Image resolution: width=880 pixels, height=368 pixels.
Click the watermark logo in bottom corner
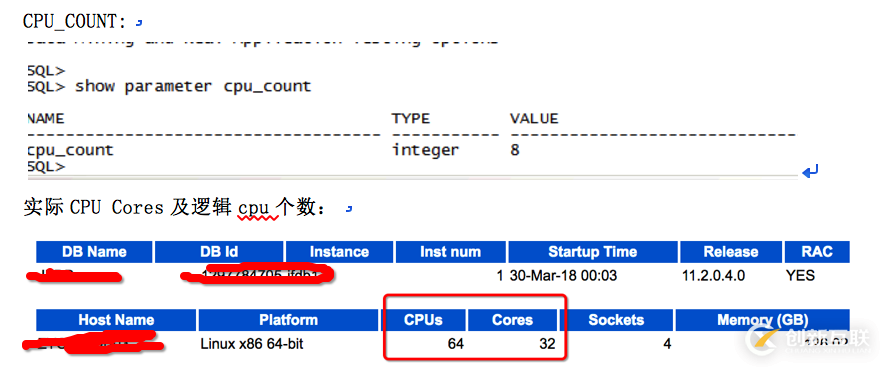808,339
